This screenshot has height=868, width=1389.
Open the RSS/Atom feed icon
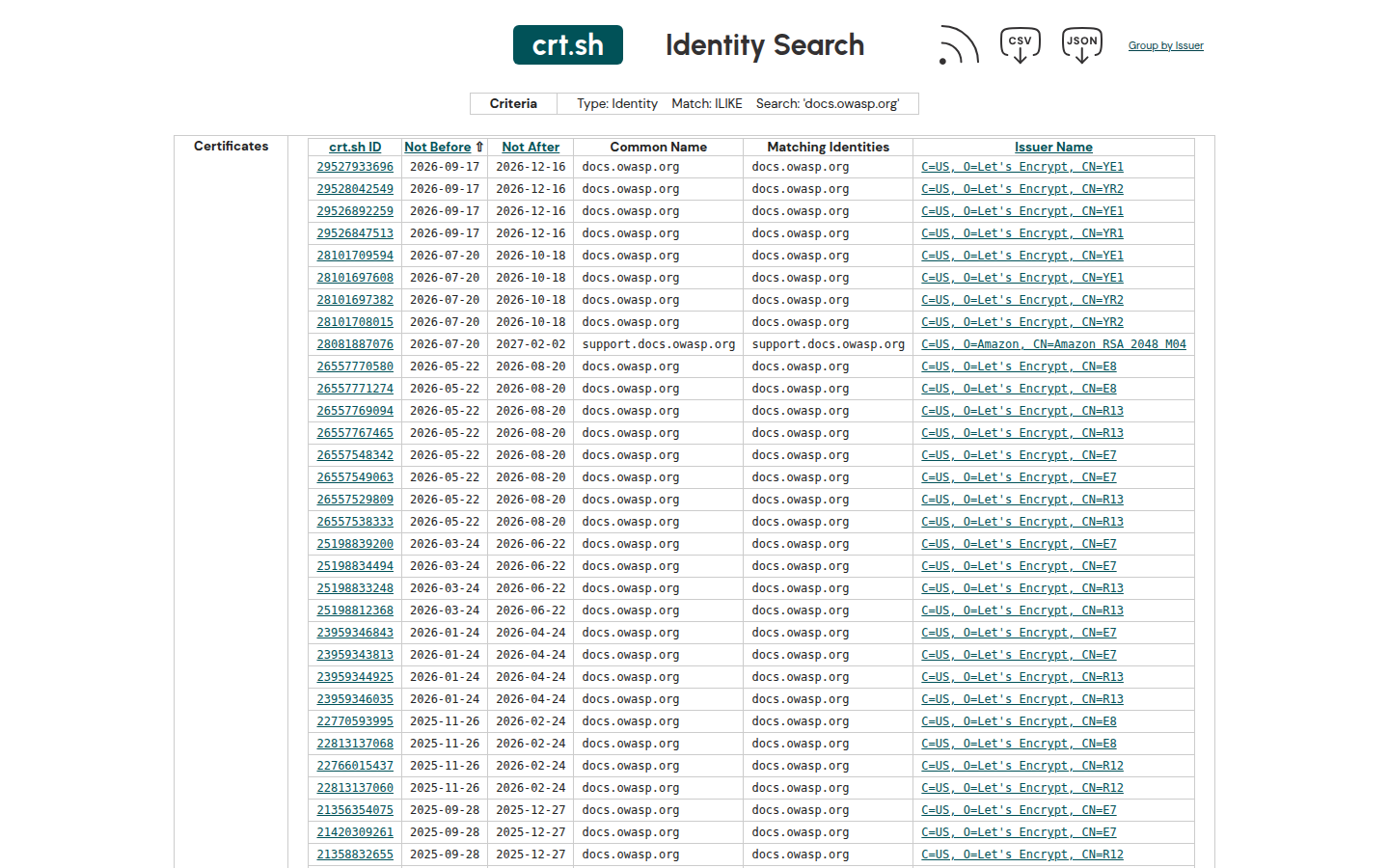pos(959,45)
